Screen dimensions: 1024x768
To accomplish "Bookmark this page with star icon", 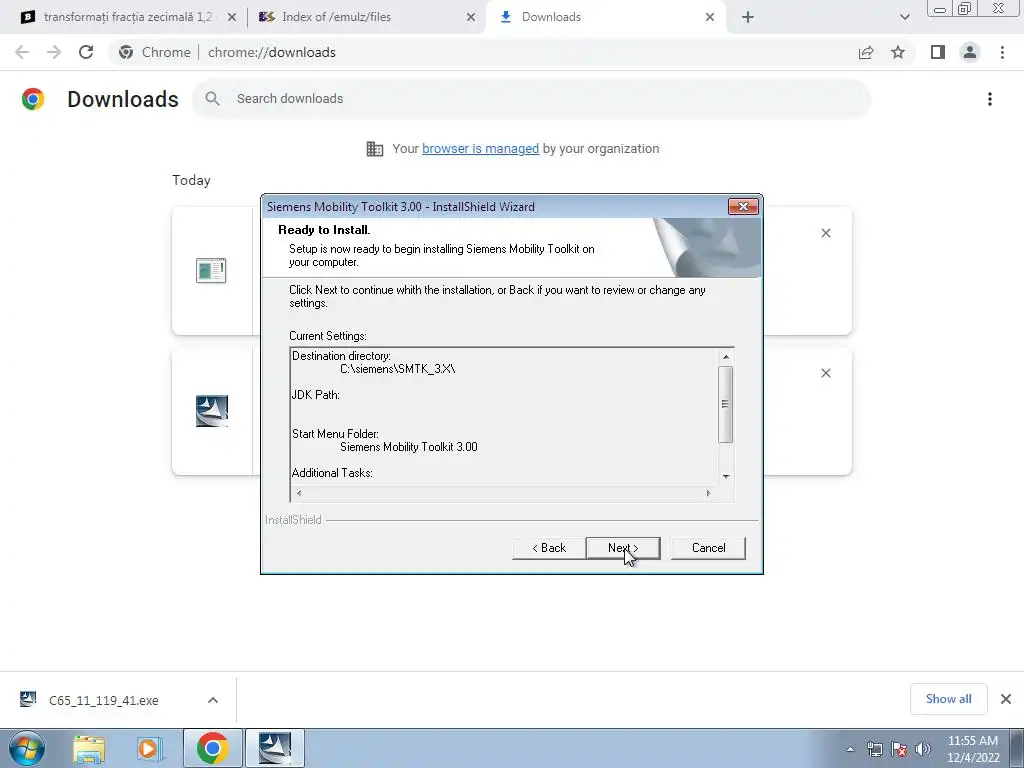I will (x=898, y=52).
